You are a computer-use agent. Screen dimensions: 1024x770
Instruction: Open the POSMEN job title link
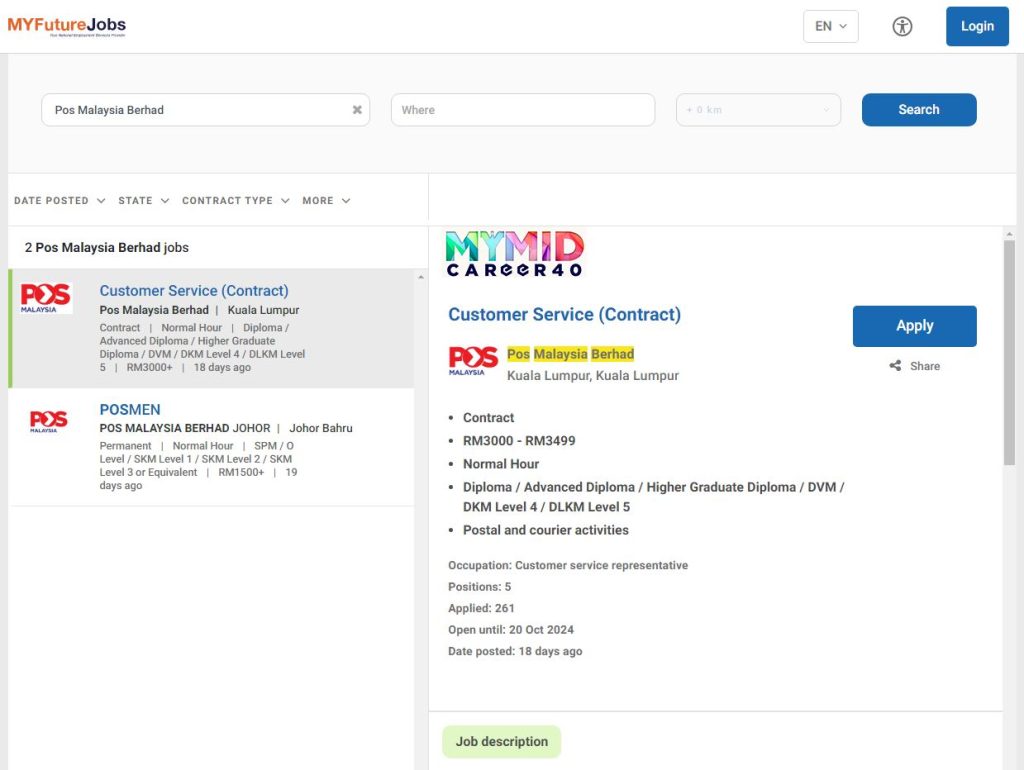130,409
